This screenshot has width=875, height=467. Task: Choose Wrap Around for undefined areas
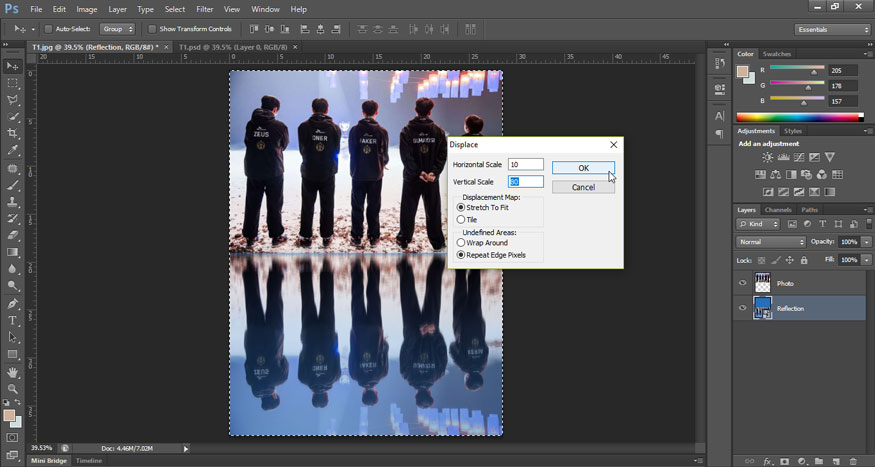click(x=461, y=242)
